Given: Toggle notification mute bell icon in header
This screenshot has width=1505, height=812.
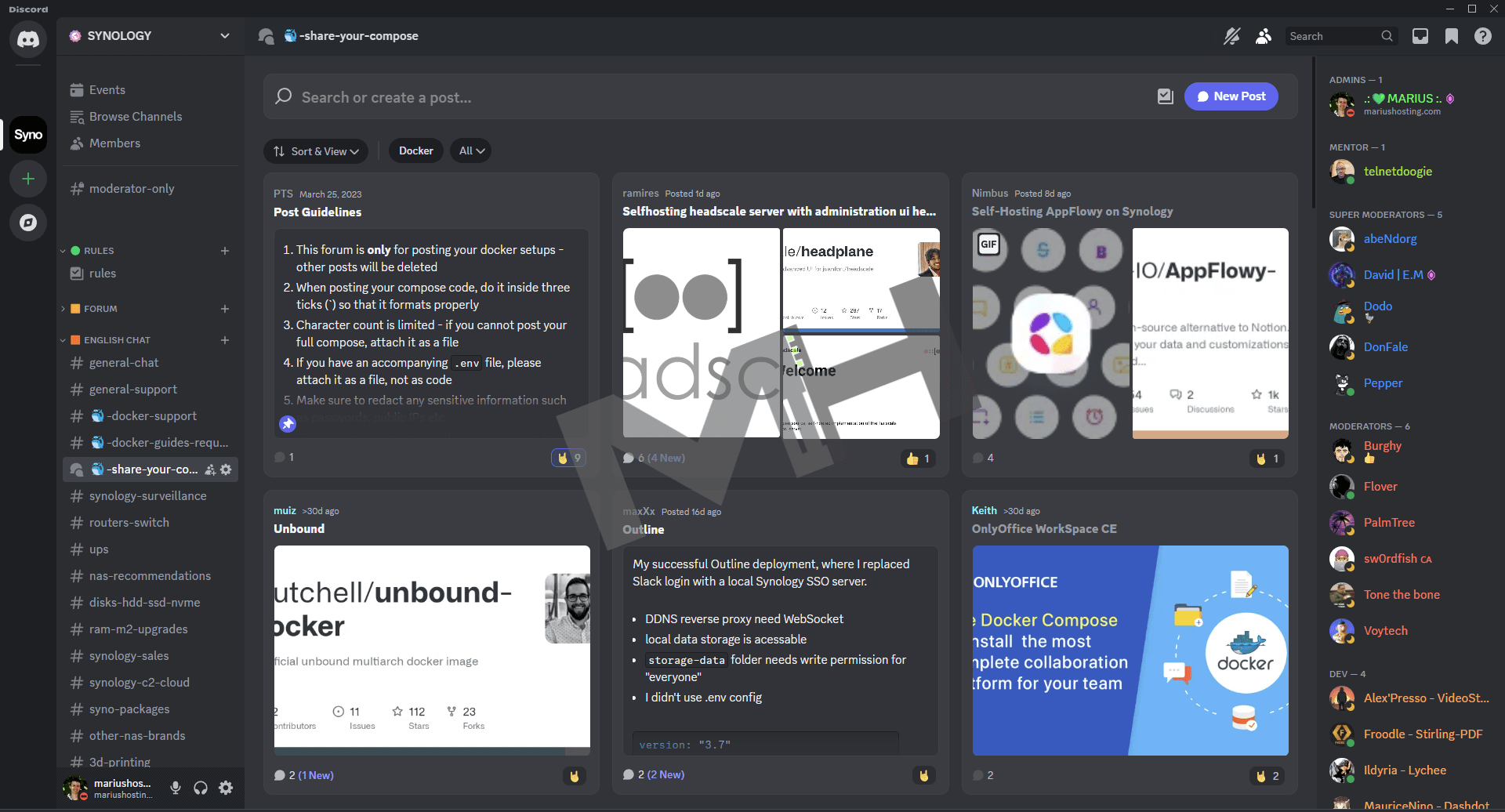Looking at the screenshot, I should click(x=1232, y=36).
